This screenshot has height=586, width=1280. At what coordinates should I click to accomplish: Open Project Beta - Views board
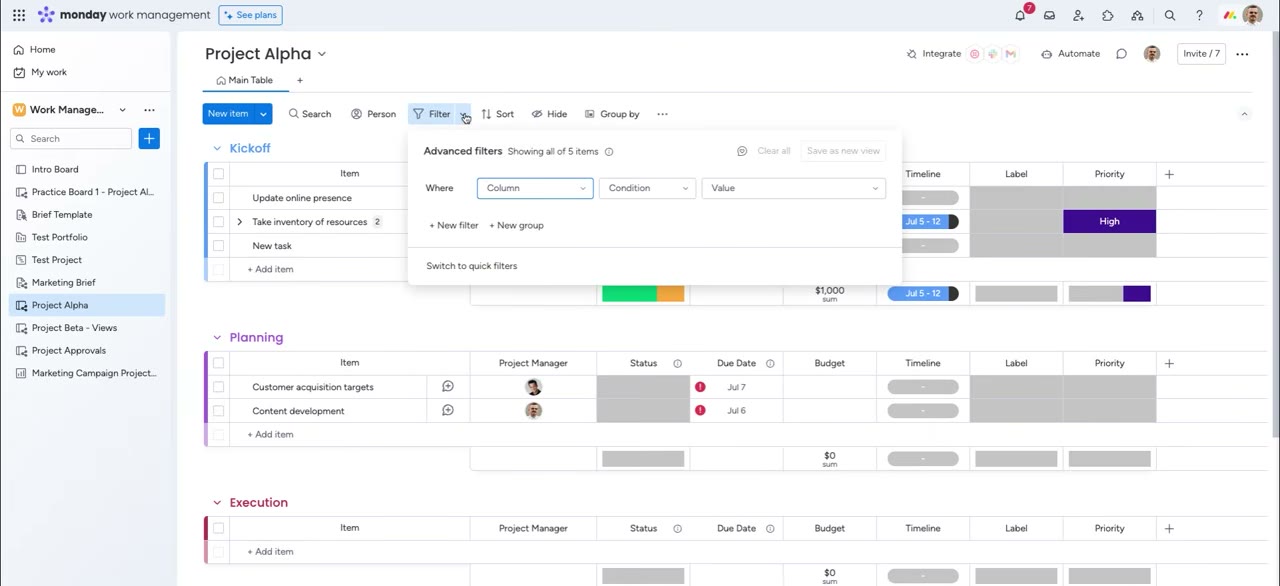(74, 328)
